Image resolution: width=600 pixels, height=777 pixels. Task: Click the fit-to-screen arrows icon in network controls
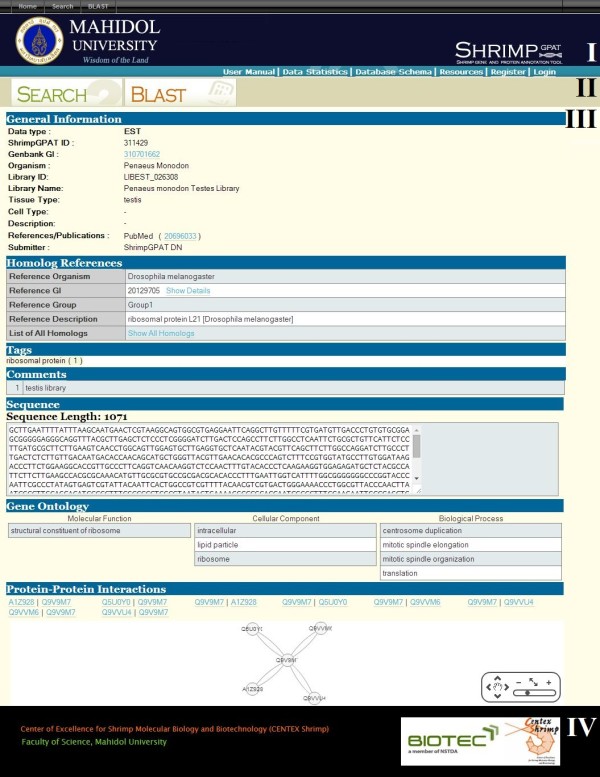point(534,681)
